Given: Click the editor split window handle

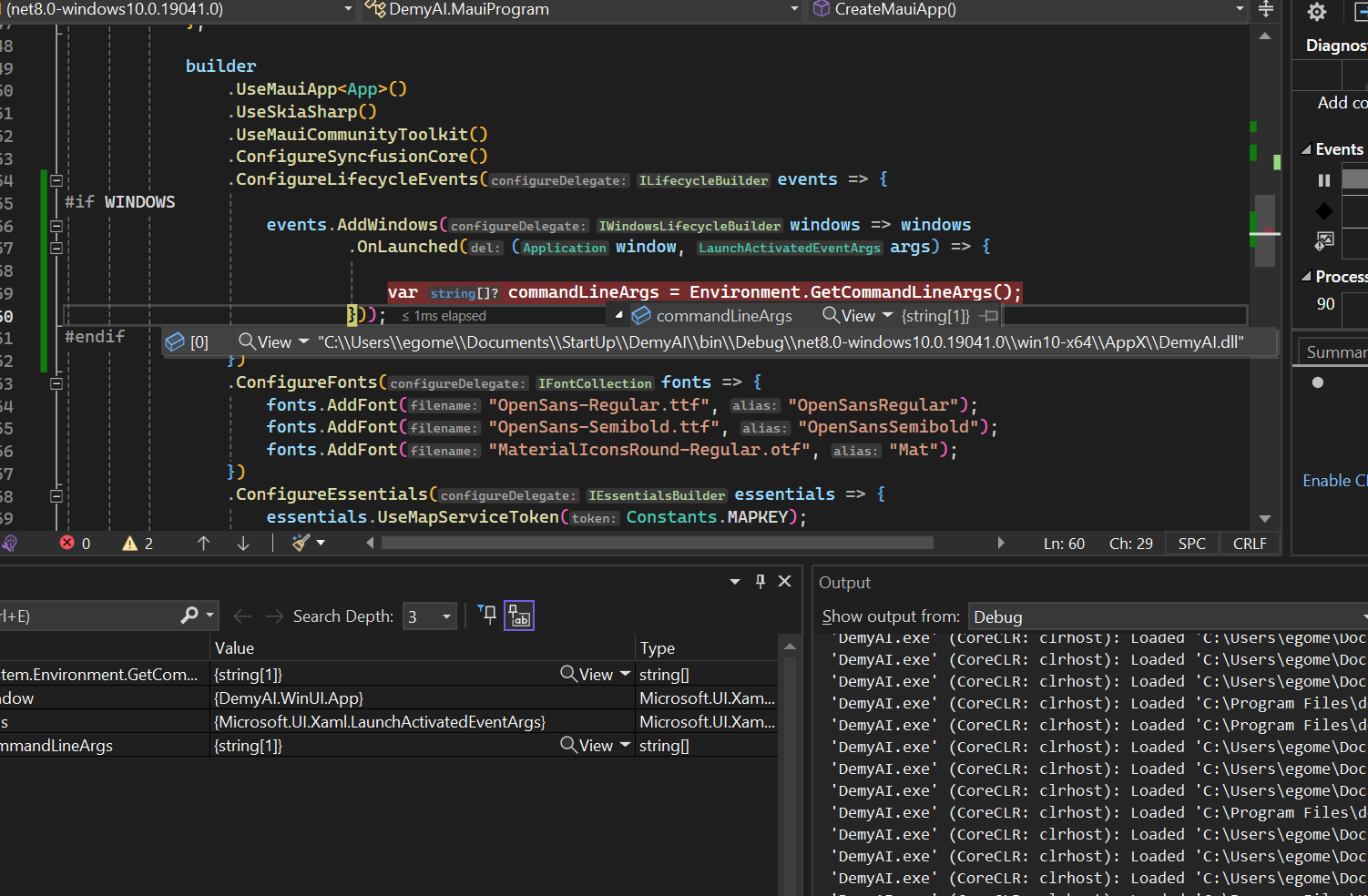Looking at the screenshot, I should (x=1265, y=9).
